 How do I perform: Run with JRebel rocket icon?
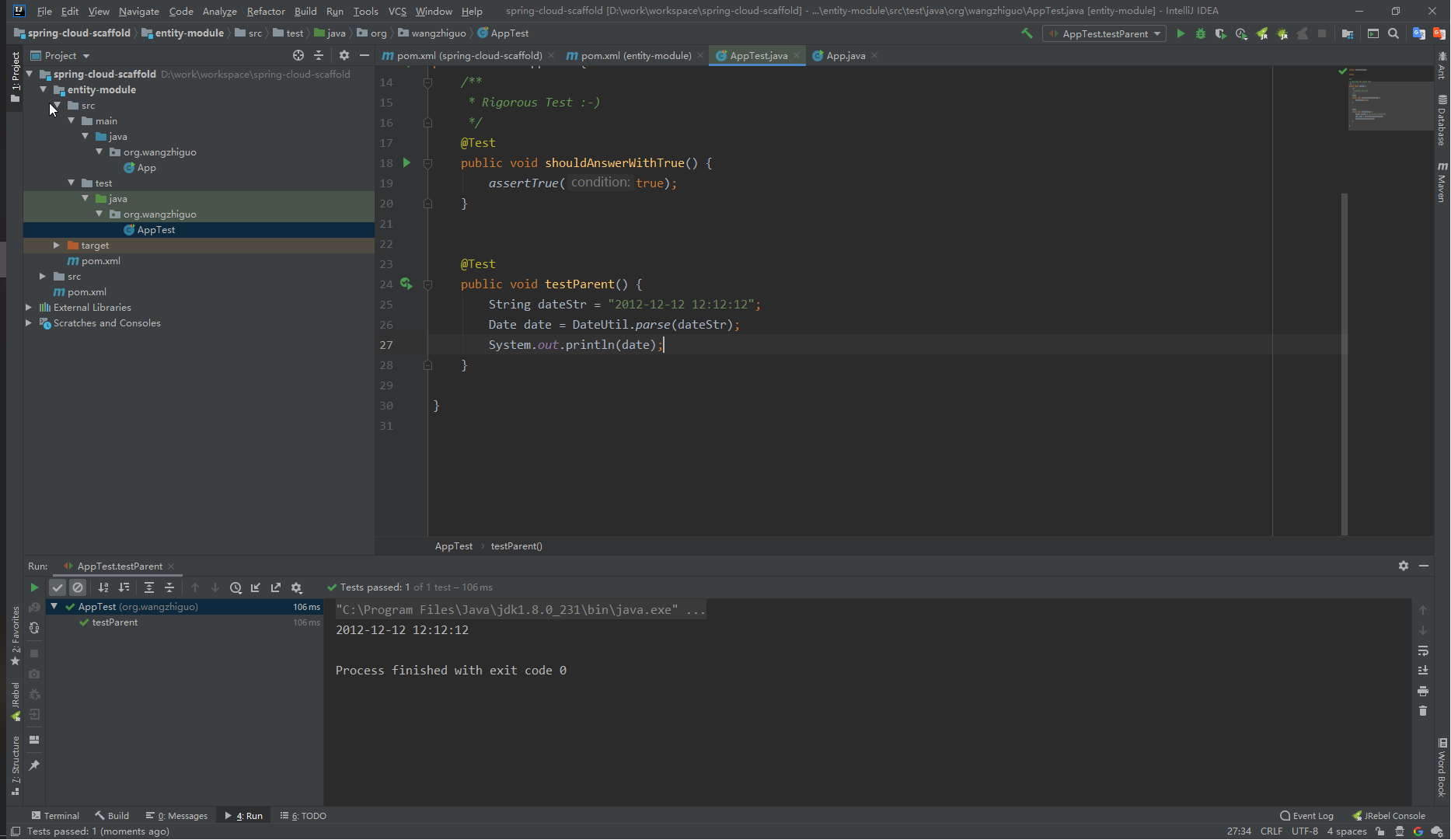[1262, 33]
